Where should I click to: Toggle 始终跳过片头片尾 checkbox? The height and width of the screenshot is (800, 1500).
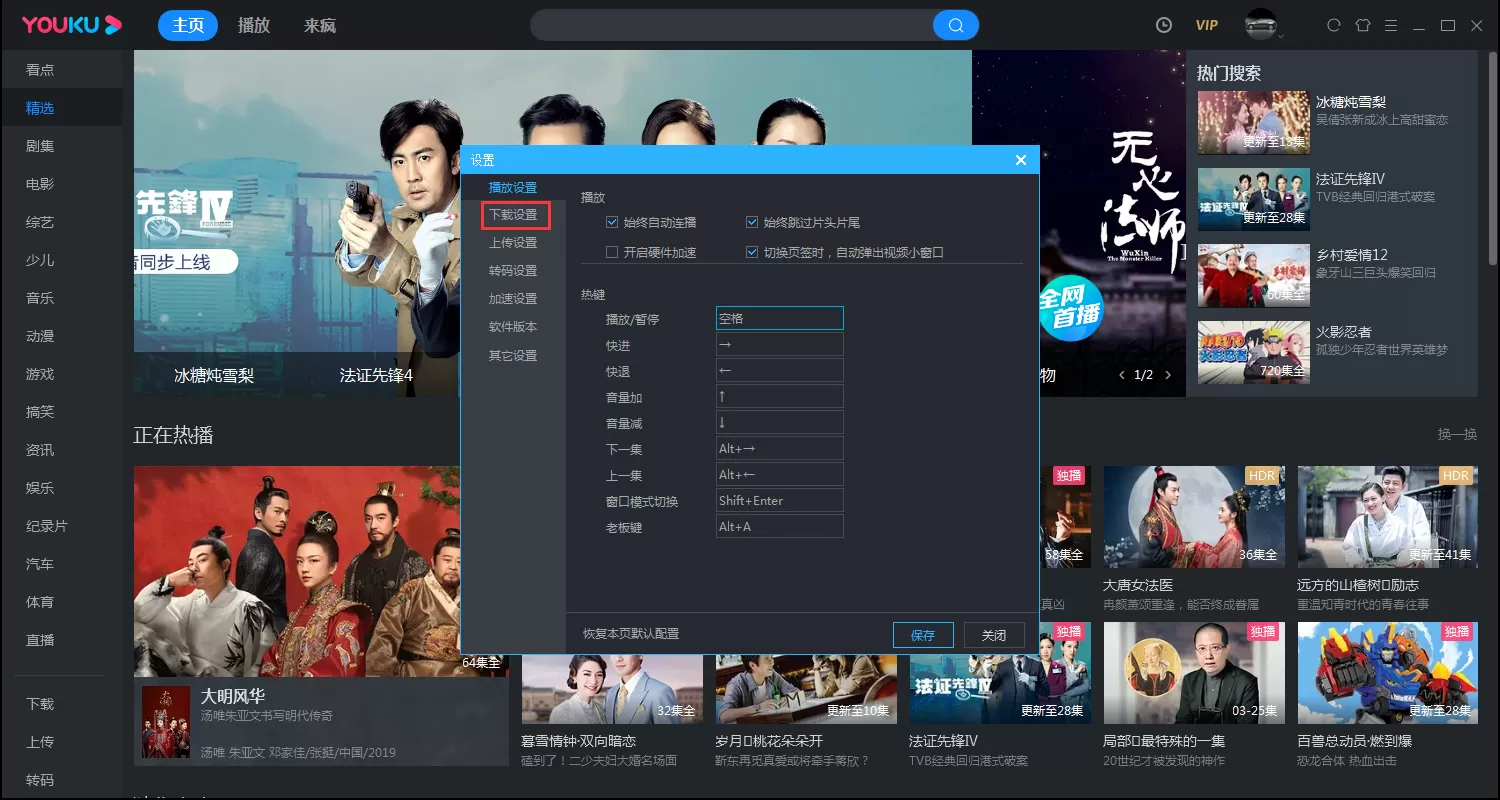(752, 222)
